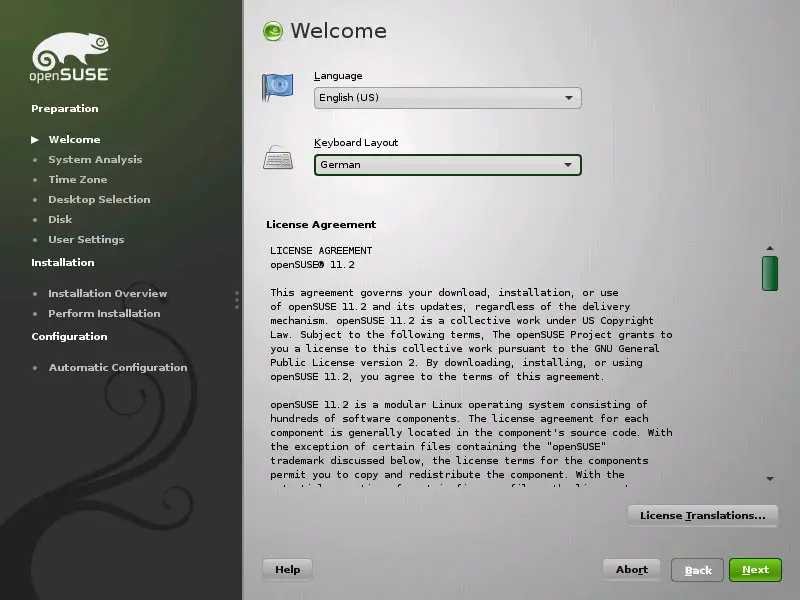
Task: Click the Back button
Action: (697, 570)
